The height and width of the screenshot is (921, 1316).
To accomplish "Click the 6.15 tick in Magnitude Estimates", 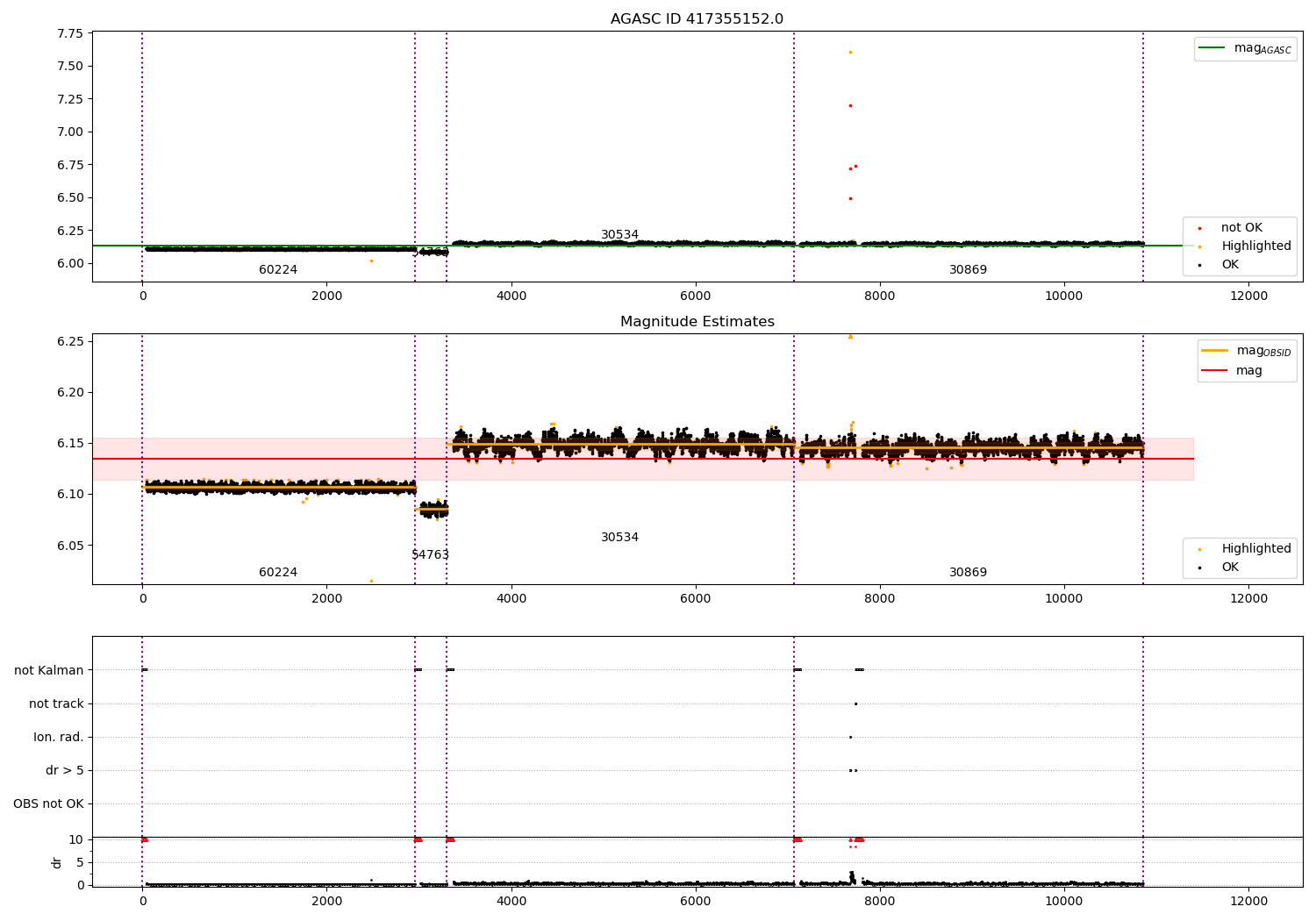I will tap(69, 443).
